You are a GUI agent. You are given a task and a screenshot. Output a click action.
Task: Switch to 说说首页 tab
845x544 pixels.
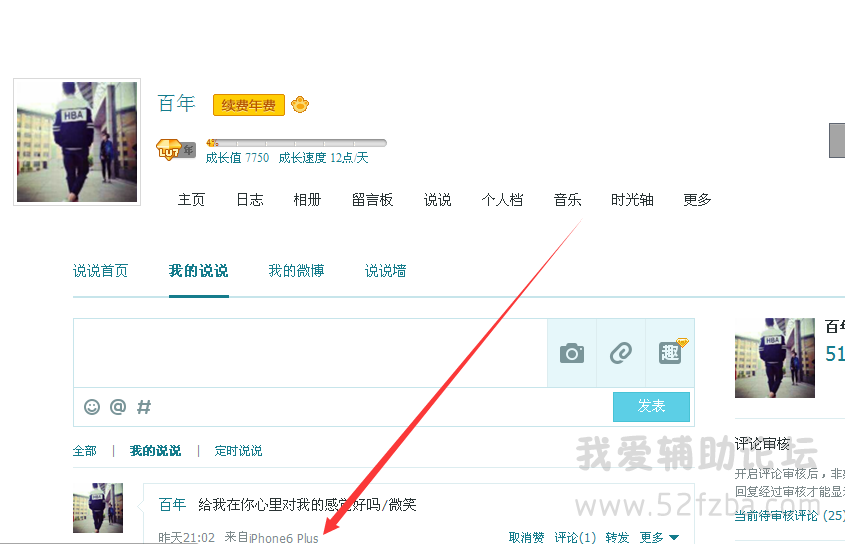click(x=101, y=271)
